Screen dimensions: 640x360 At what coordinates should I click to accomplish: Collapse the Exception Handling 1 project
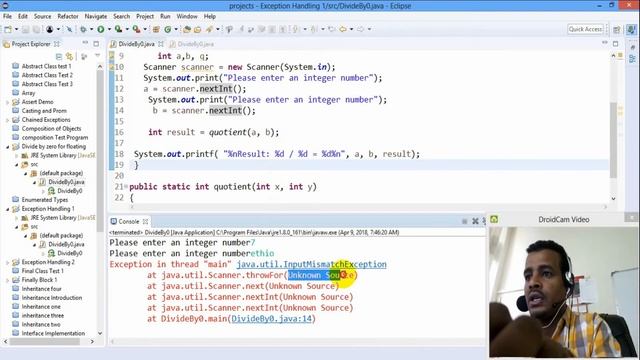7,209
